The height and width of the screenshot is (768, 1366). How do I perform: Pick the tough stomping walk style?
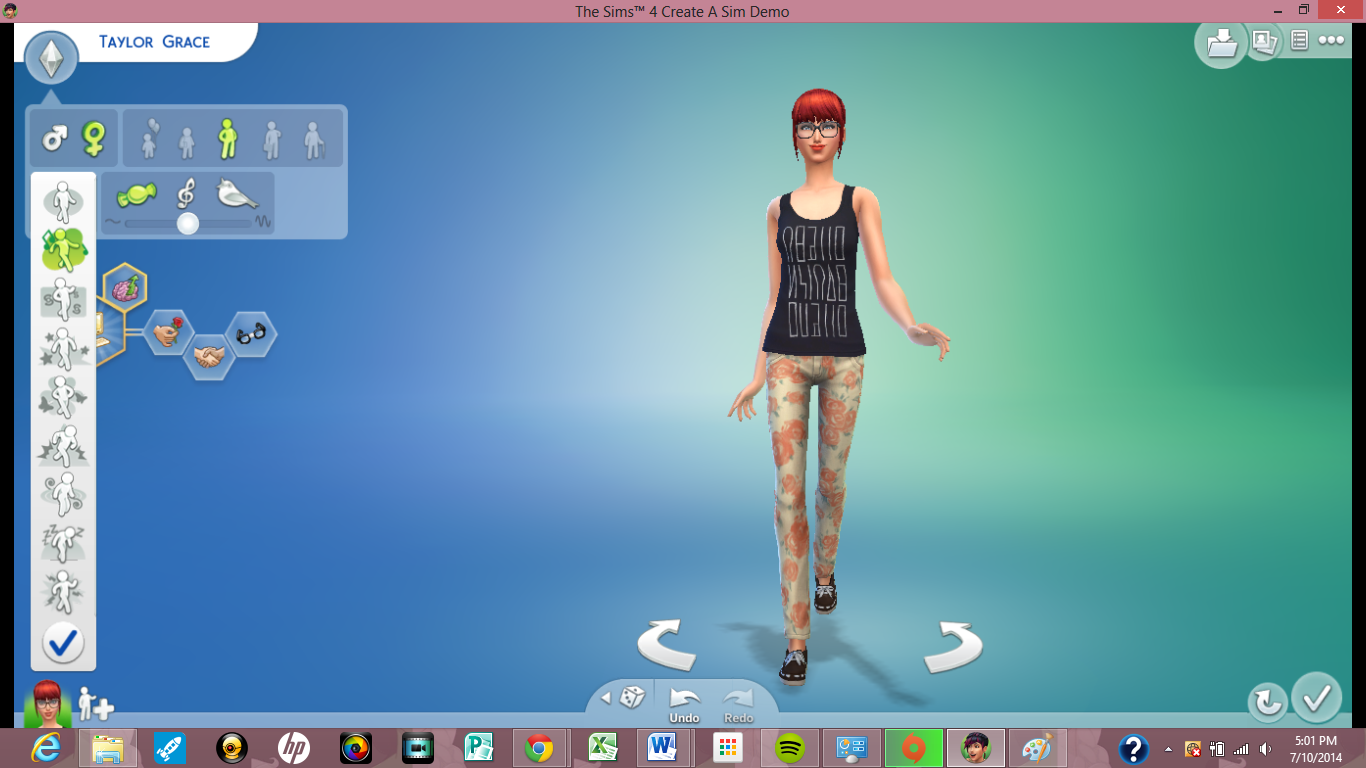click(63, 444)
